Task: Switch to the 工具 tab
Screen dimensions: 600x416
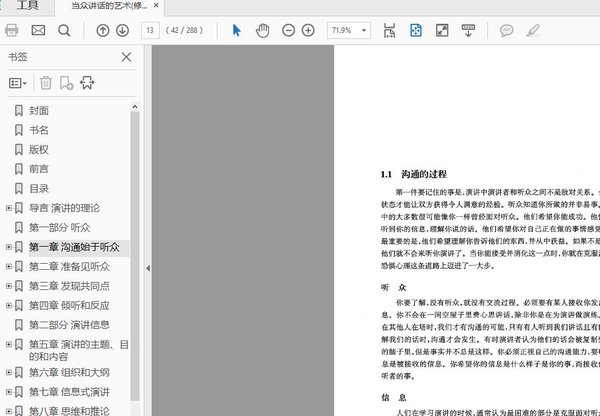Action: click(28, 5)
